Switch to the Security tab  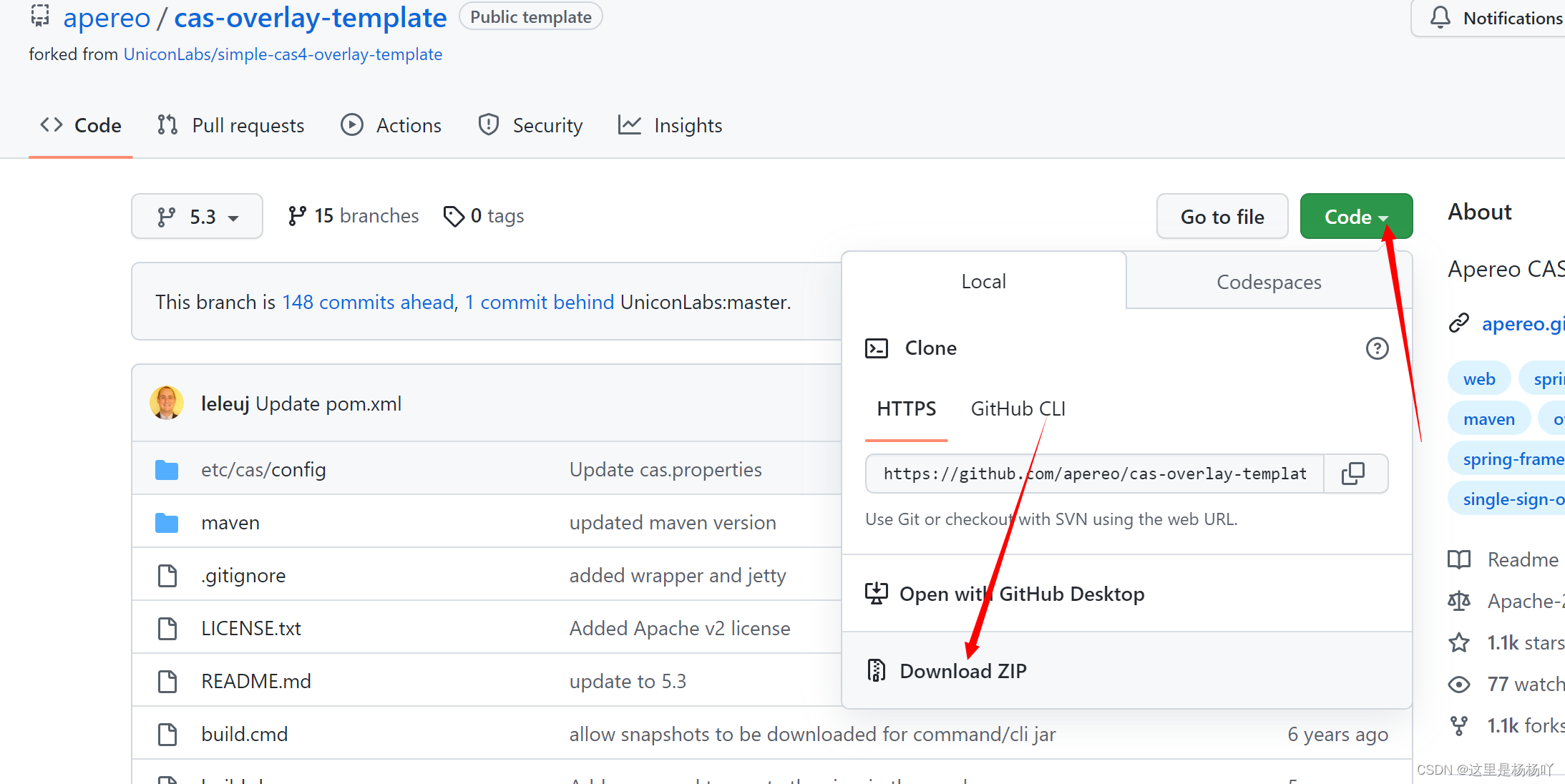(531, 125)
